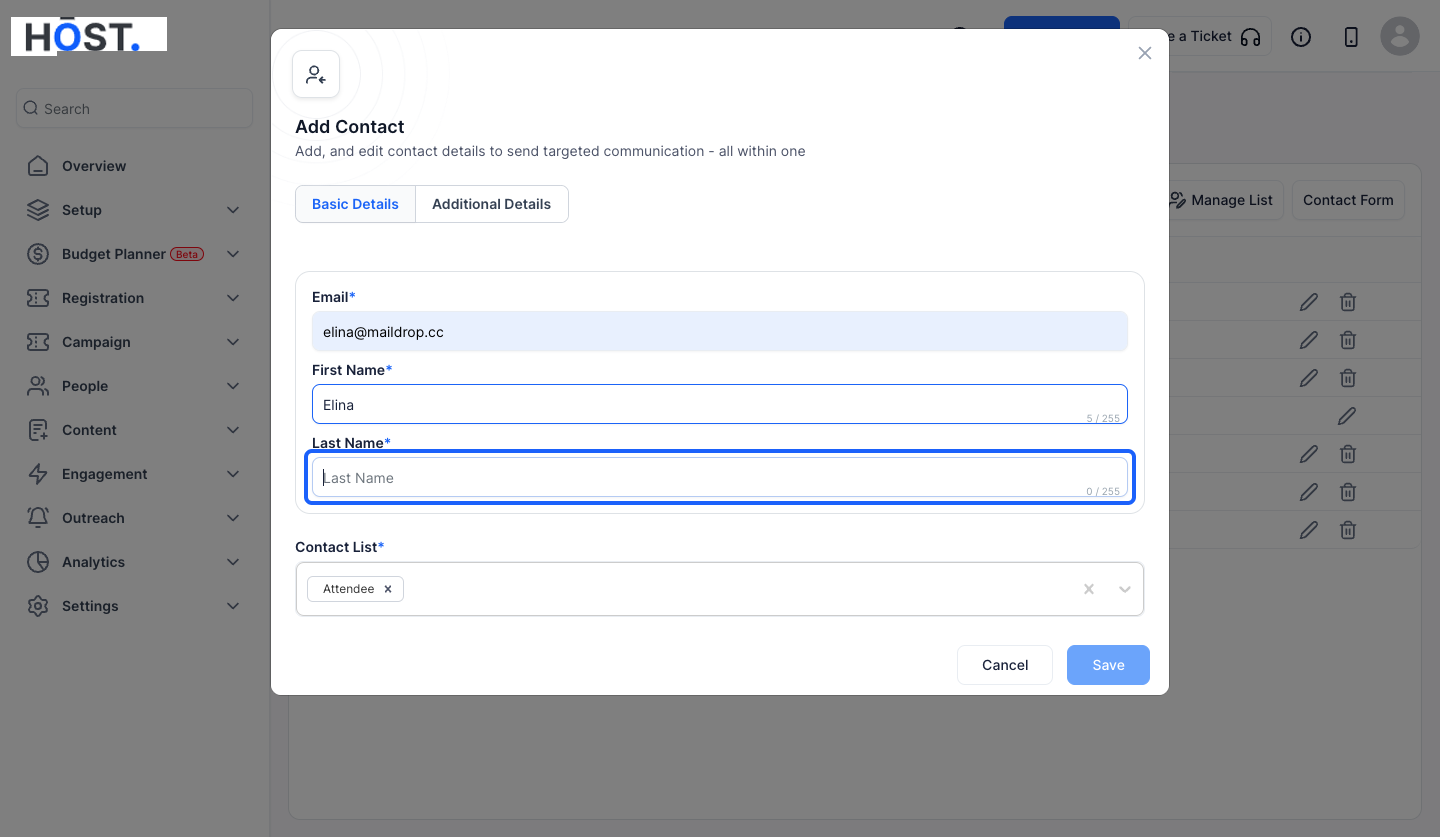The width and height of the screenshot is (1440, 837).
Task: Click the Settings gear icon
Action: [x=38, y=606]
